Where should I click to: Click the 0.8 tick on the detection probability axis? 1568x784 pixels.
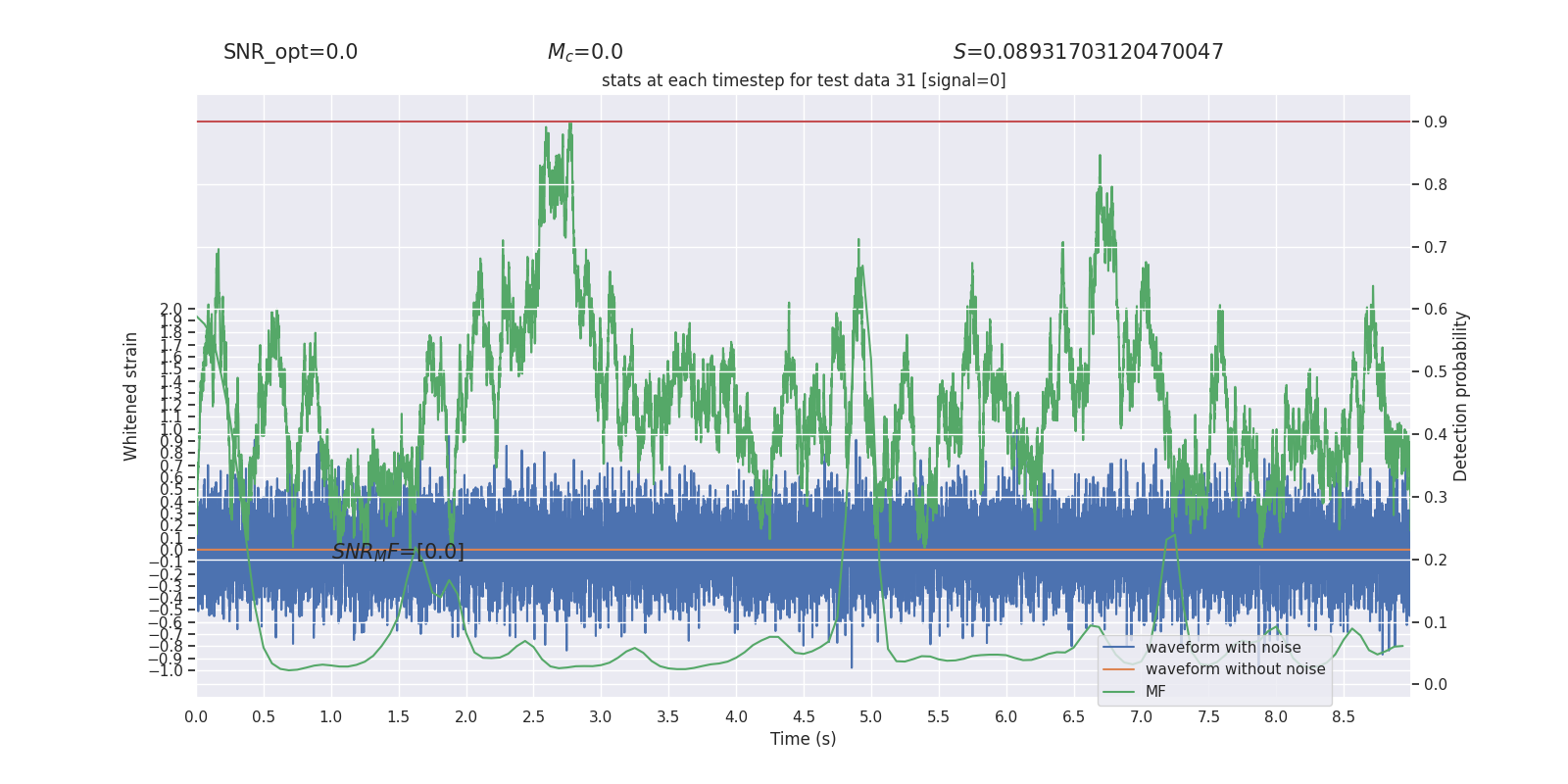coord(1436,184)
